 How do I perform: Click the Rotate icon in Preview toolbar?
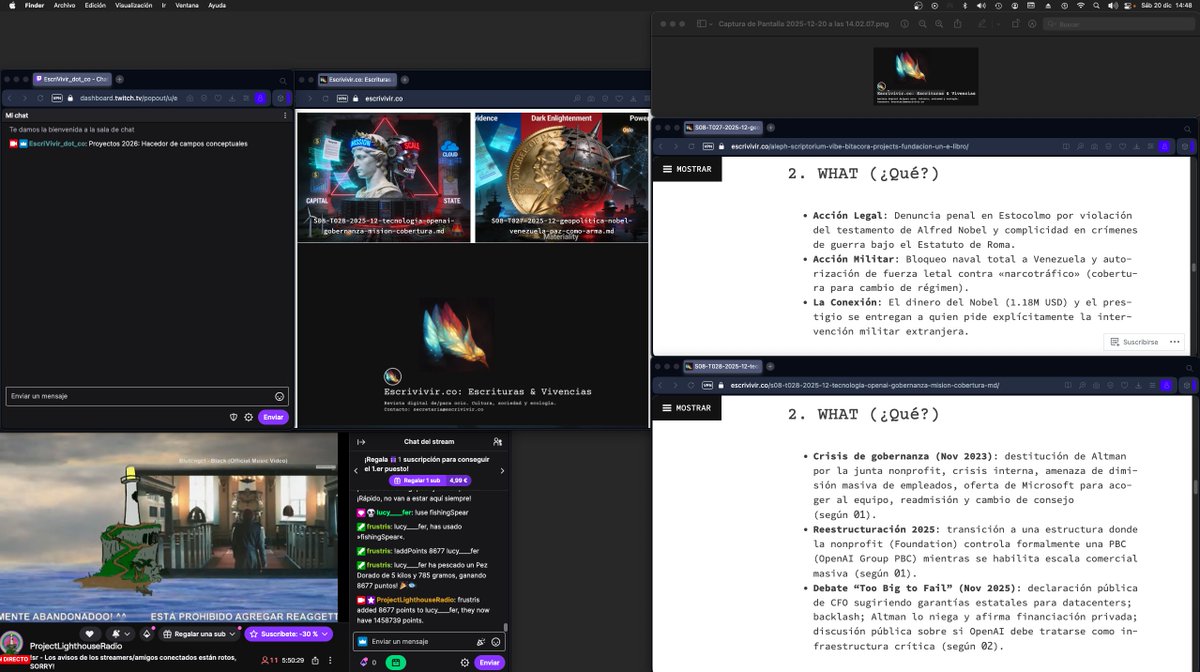1015,23
